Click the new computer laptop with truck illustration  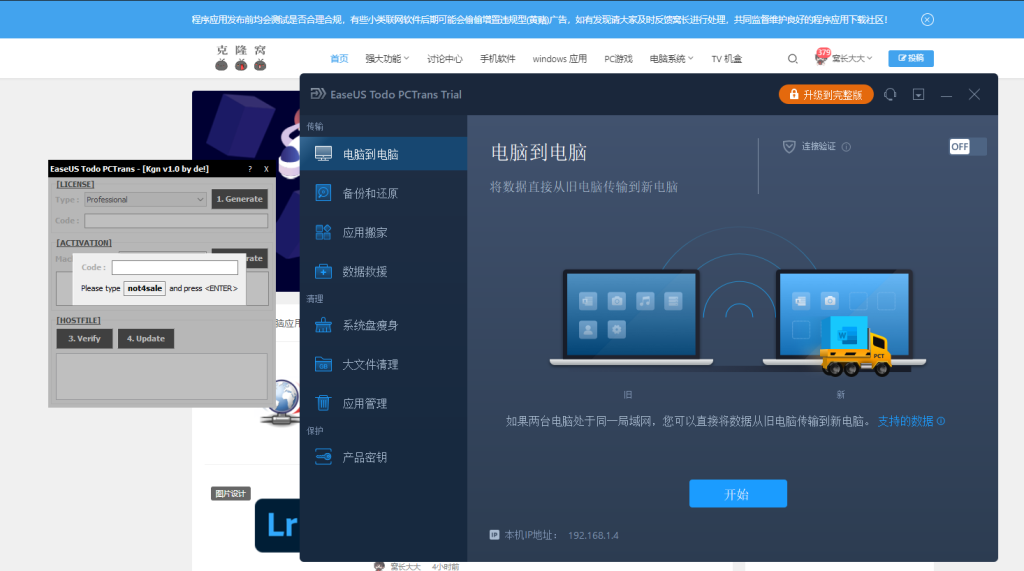coord(844,322)
